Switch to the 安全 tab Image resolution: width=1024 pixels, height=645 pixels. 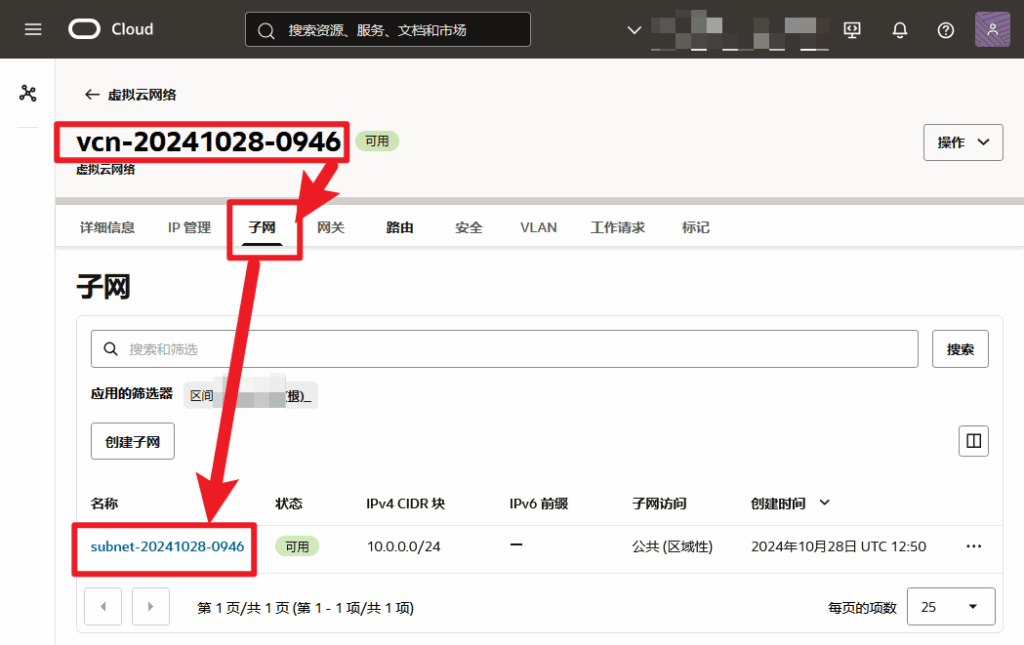point(468,227)
